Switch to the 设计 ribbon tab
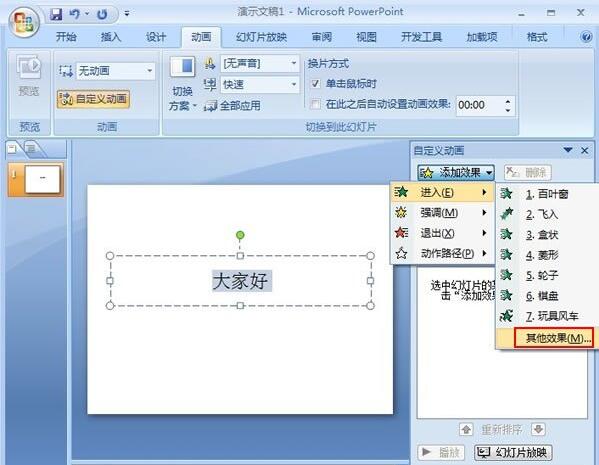 click(156, 37)
